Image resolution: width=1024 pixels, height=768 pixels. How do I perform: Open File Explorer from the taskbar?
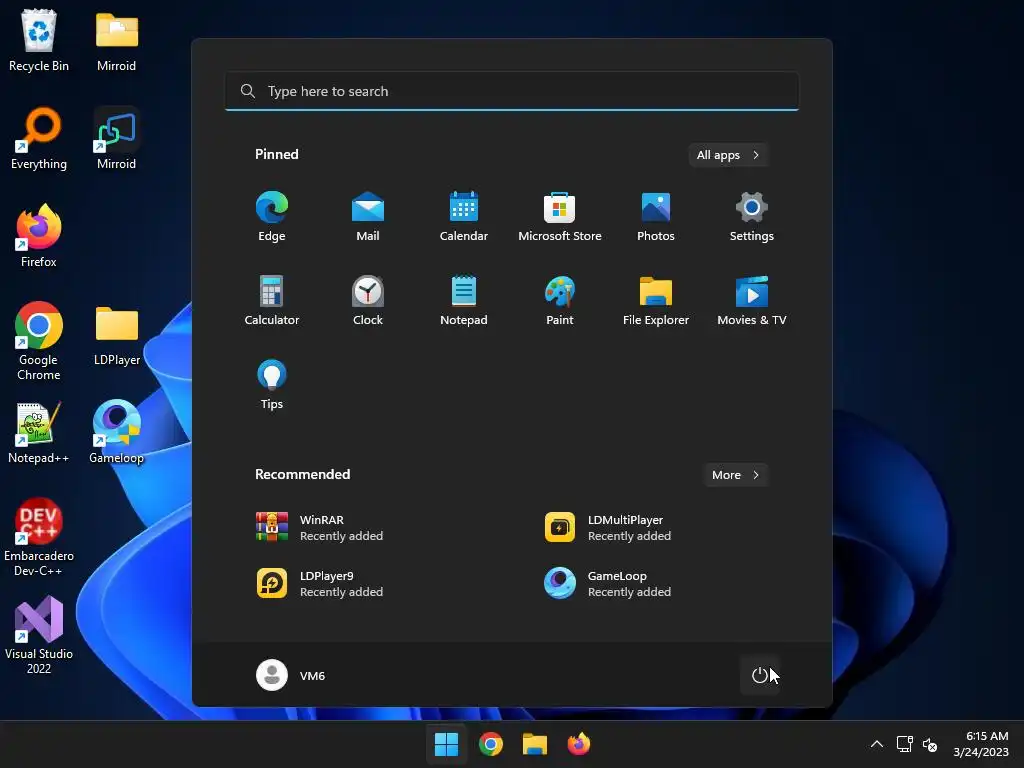point(534,744)
